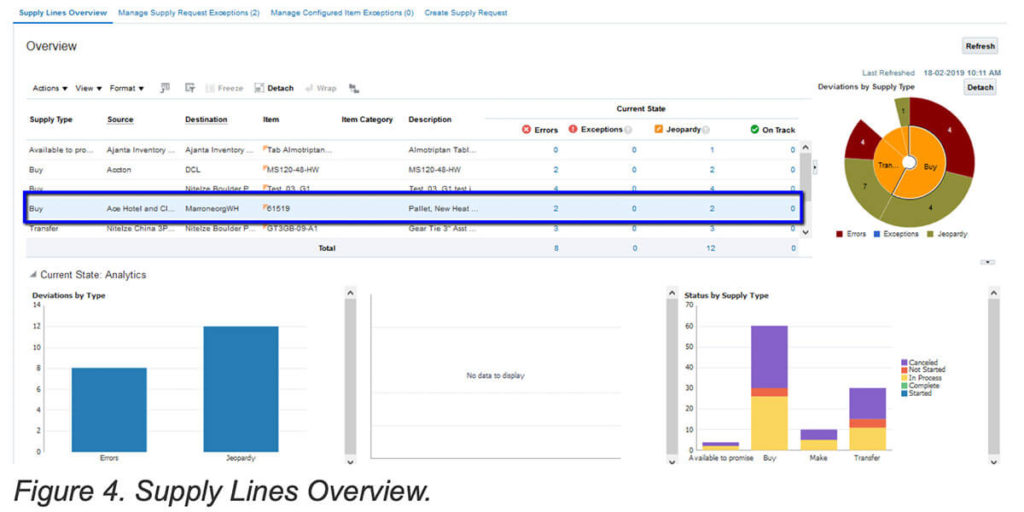Open jeopardy count 2 in item 61519 row
The image size is (1024, 512).
point(712,209)
